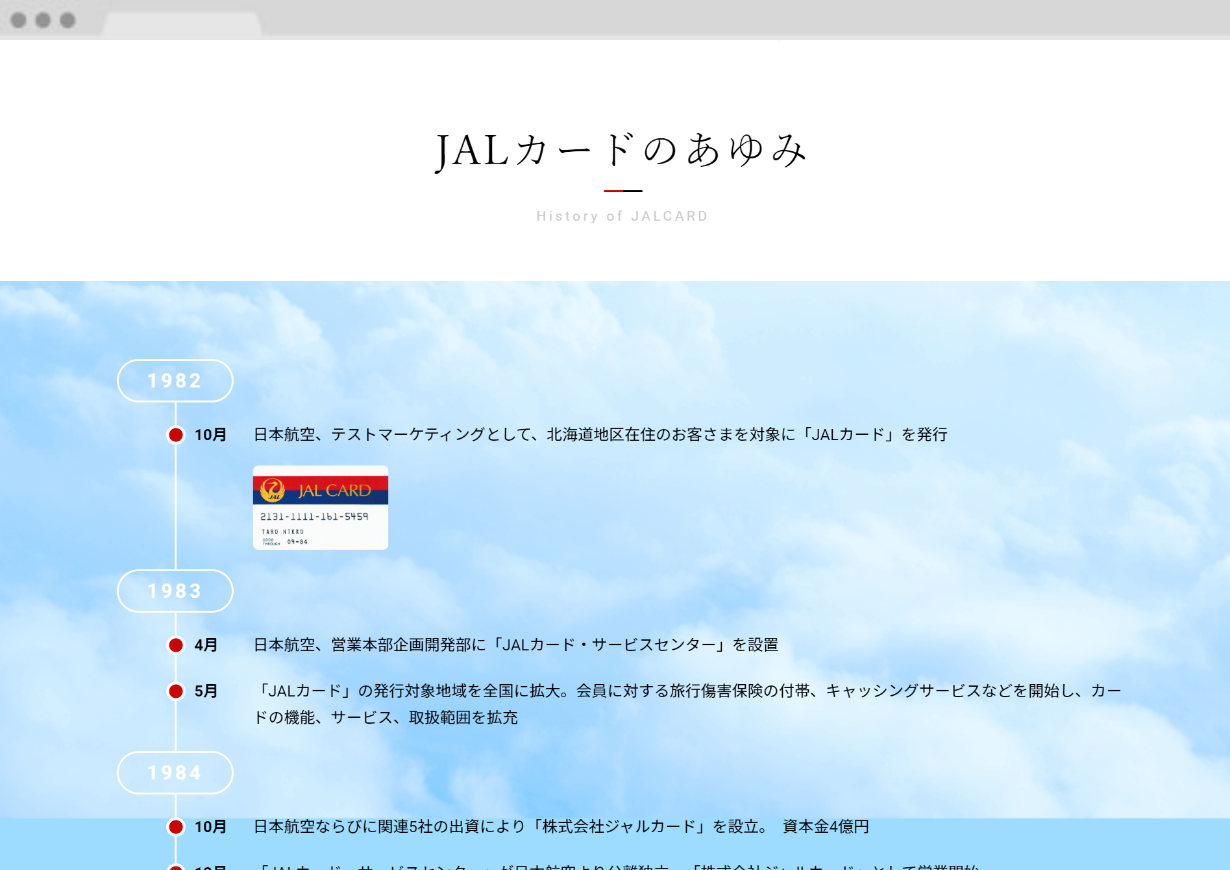
Task: Click the second window control dot
Action: [43, 20]
